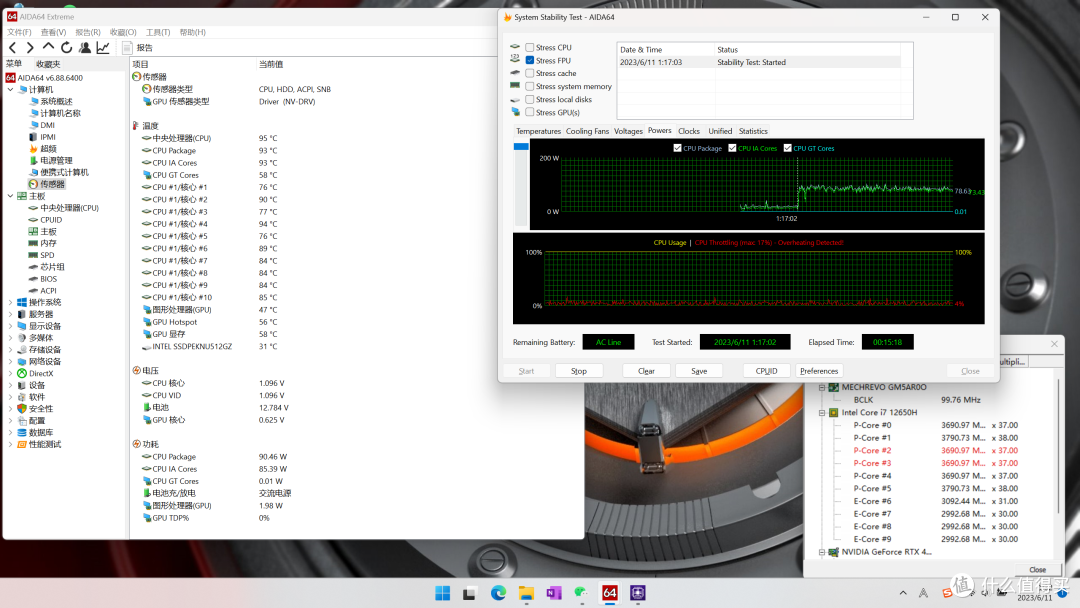Open the 工具(T) menu
1080x608 pixels.
pyautogui.click(x=157, y=32)
